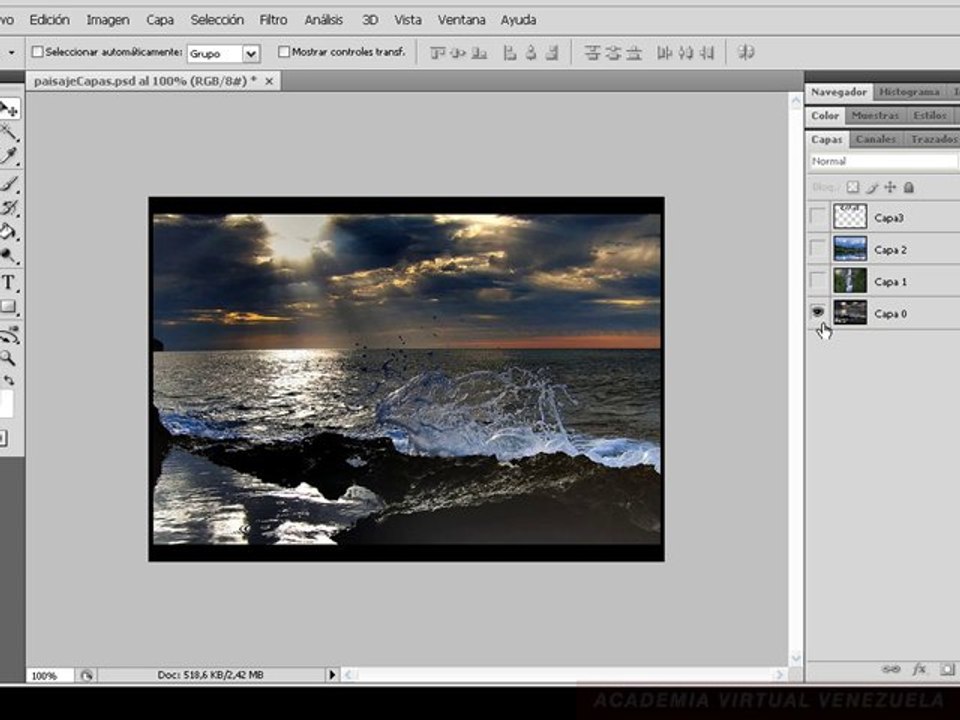Show the Capa 1 layer
Image resolution: width=960 pixels, height=720 pixels.
click(818, 280)
